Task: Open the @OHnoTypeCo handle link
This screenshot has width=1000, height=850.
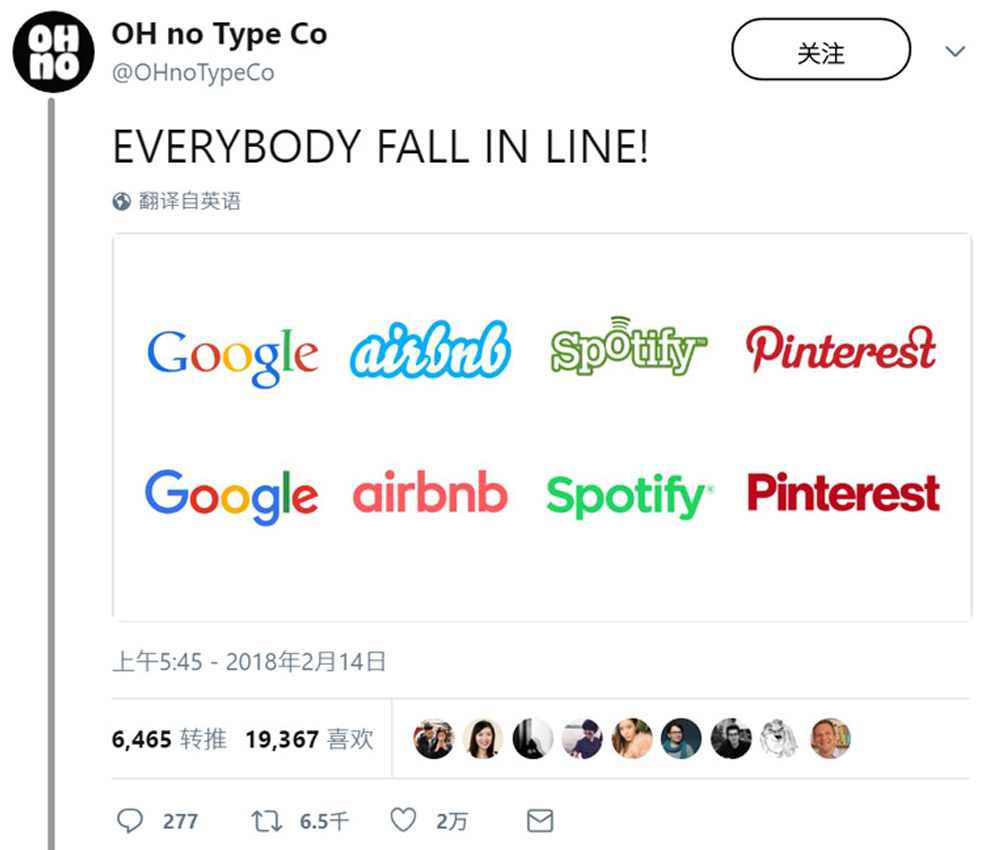Action: click(x=193, y=74)
